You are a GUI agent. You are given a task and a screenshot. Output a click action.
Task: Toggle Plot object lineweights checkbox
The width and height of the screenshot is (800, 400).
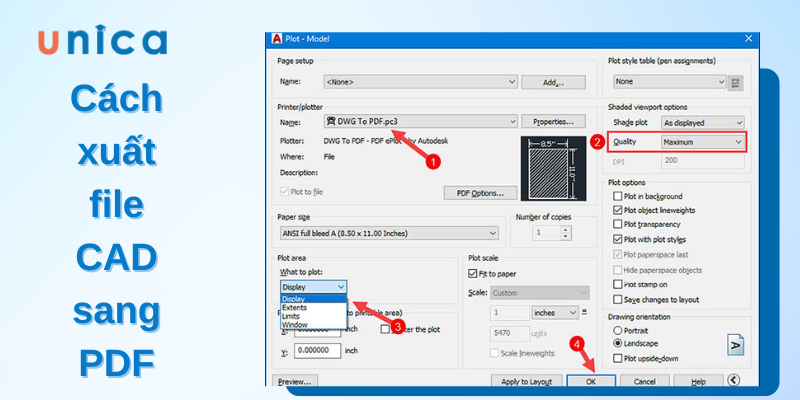pyautogui.click(x=617, y=210)
